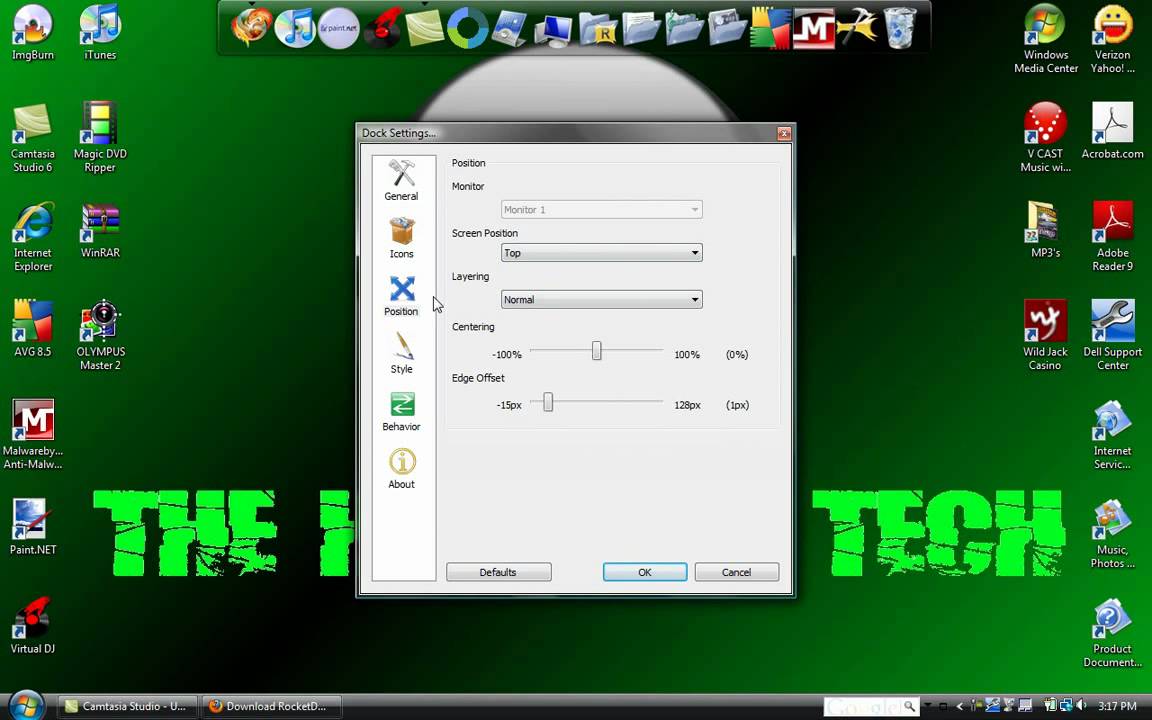This screenshot has width=1152, height=720.
Task: Open MP3's folder on desktop
Action: [1045, 230]
